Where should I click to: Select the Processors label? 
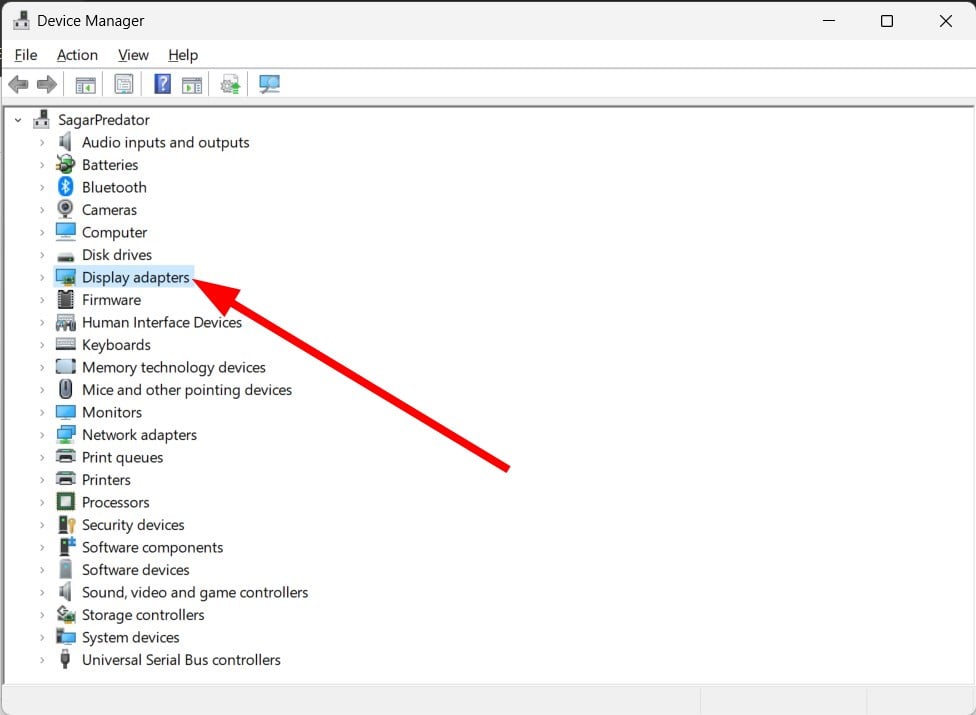(x=116, y=502)
